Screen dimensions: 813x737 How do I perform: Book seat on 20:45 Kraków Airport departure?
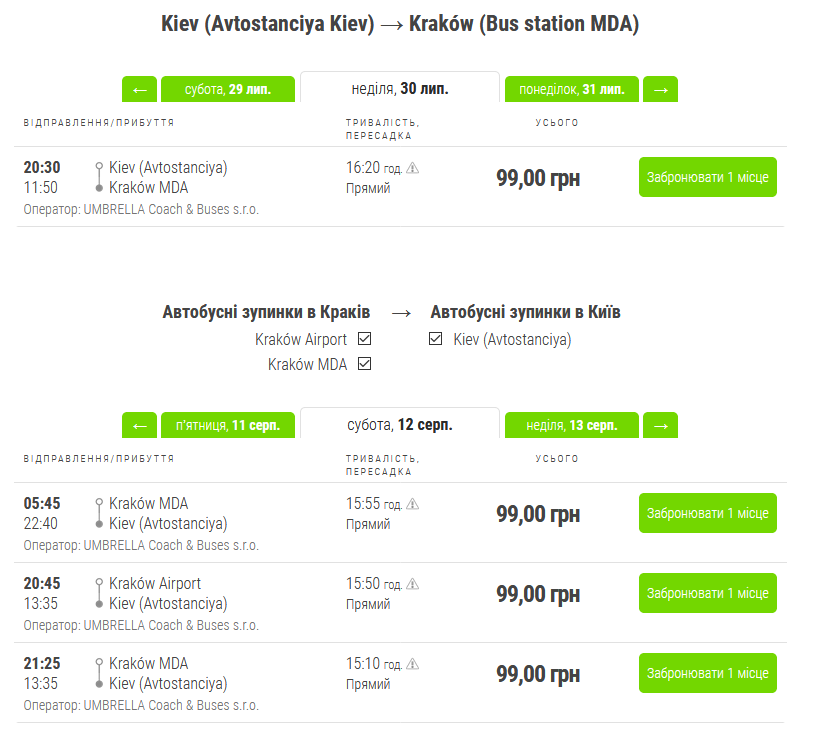pyautogui.click(x=707, y=593)
